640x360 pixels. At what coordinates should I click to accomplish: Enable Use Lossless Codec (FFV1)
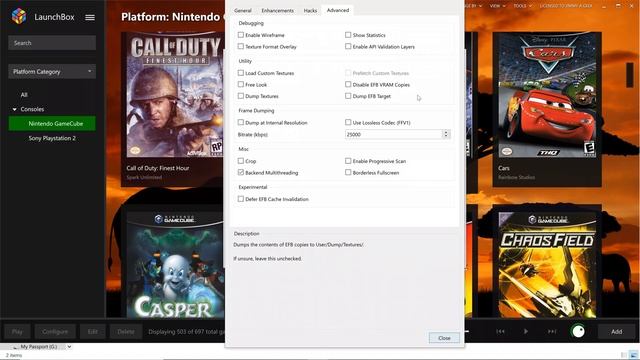(348, 122)
